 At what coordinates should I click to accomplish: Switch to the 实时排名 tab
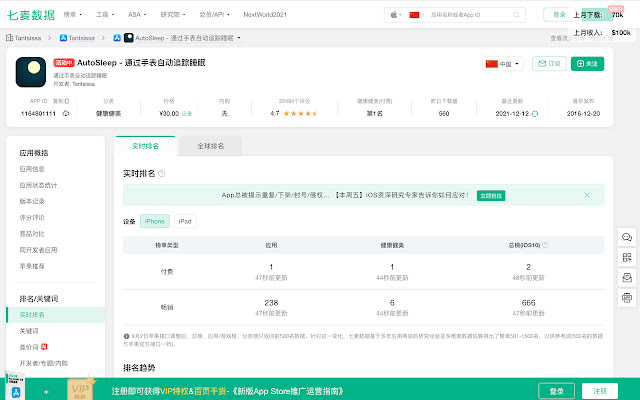click(x=145, y=146)
